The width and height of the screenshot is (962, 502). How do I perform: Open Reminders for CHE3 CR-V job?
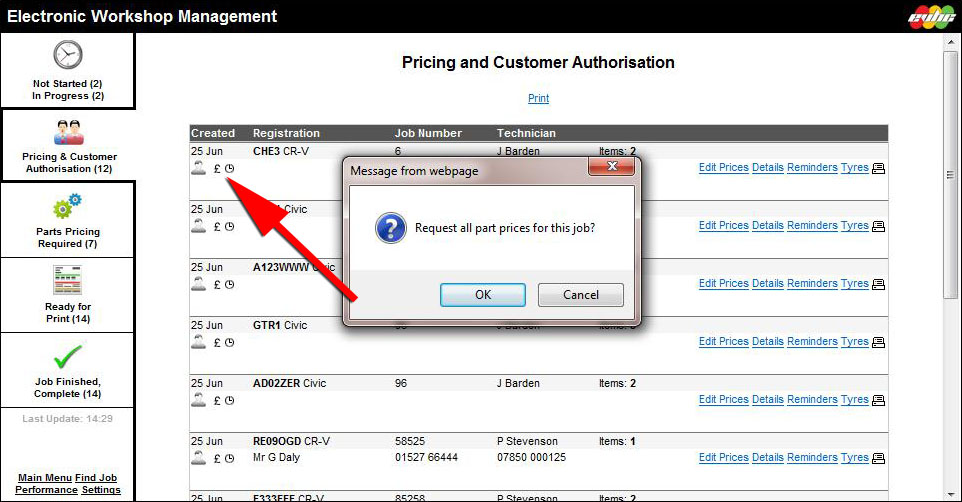[x=812, y=168]
